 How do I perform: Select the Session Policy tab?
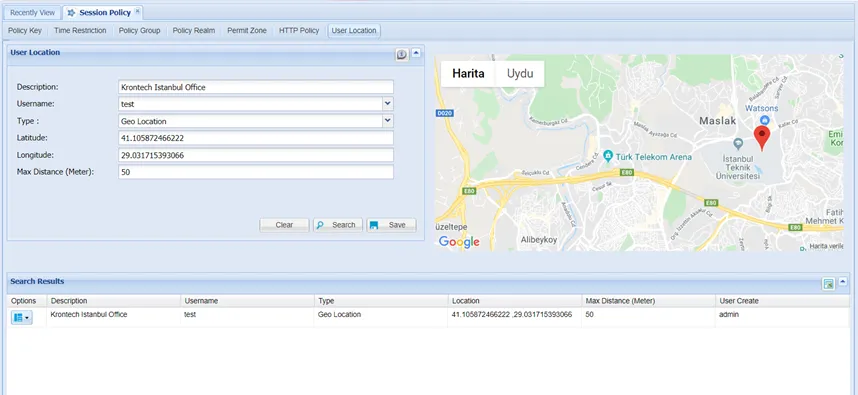(x=104, y=13)
